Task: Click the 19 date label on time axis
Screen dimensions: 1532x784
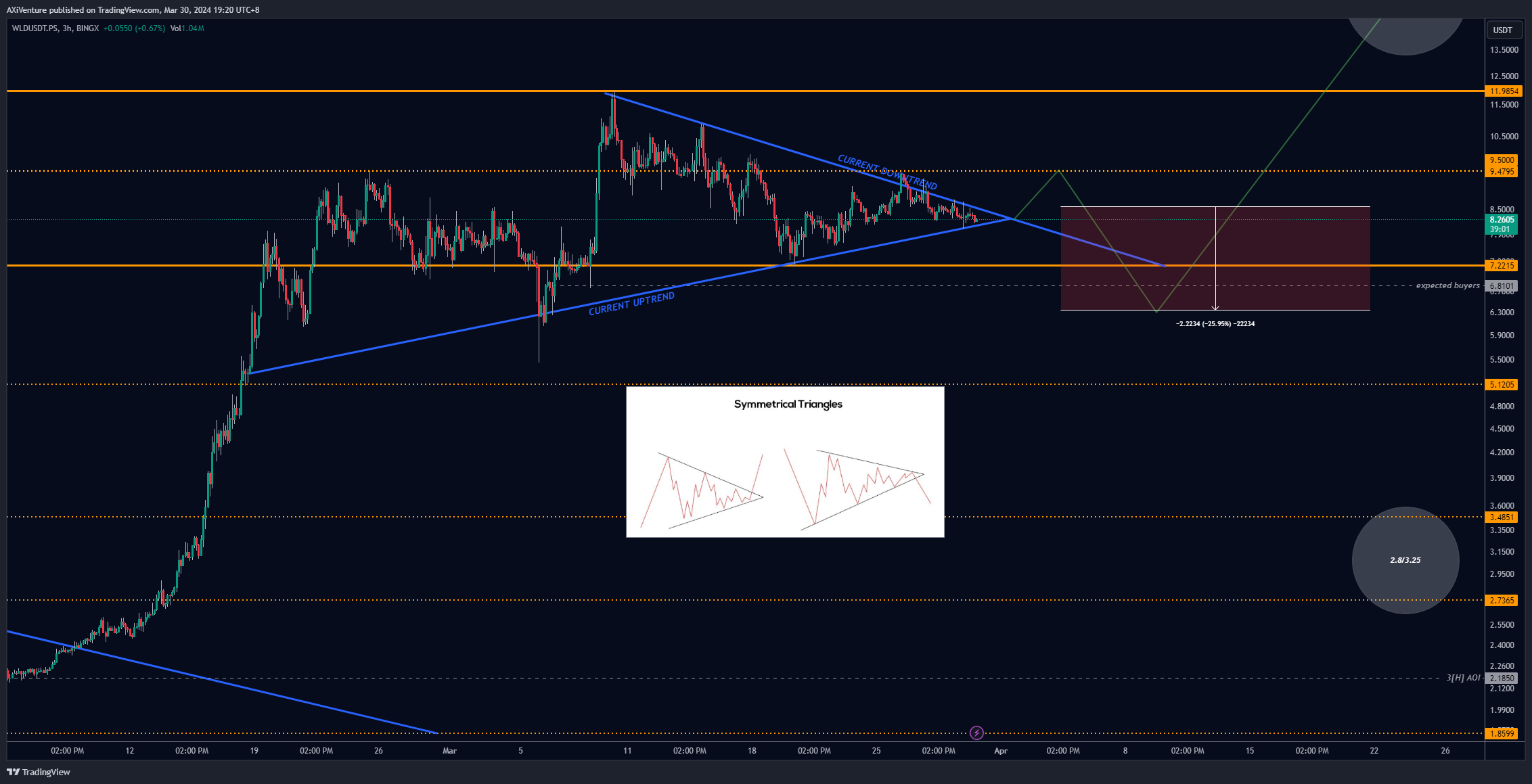Action: 254,751
